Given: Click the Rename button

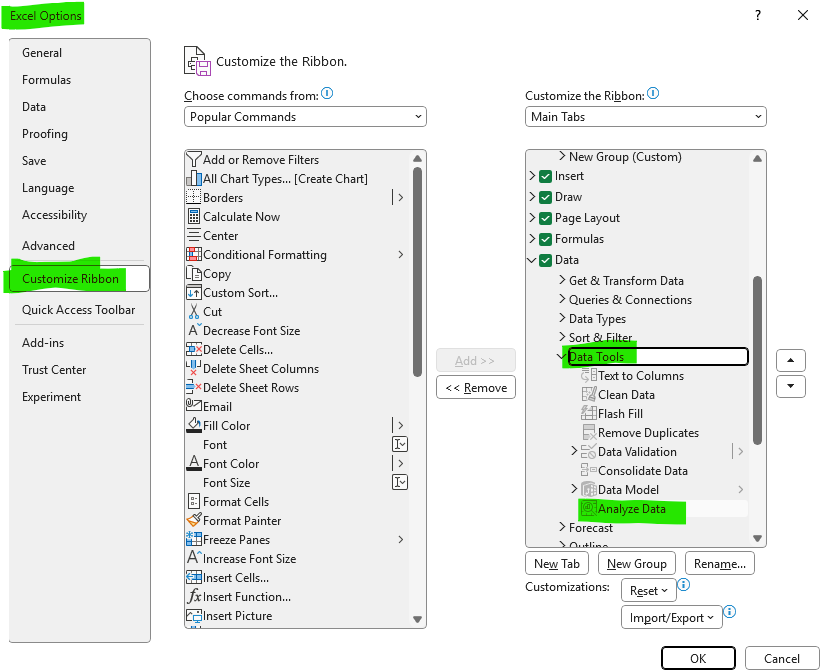Looking at the screenshot, I should pos(720,563).
